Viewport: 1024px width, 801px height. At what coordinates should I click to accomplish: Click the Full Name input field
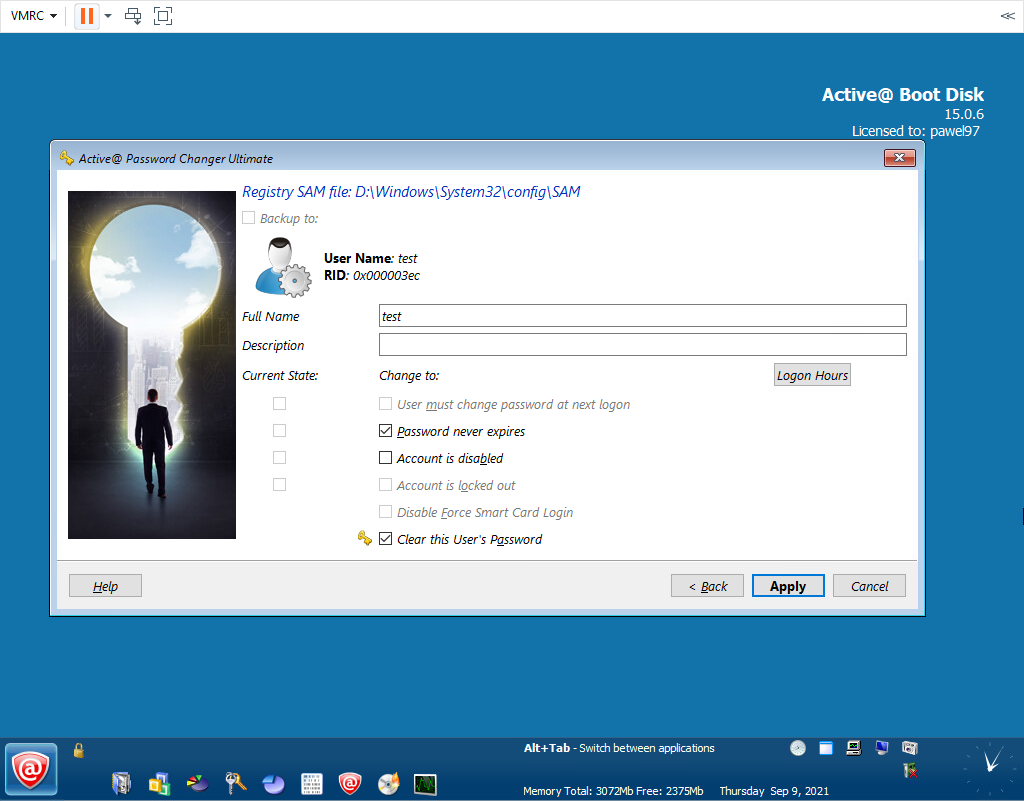(x=643, y=315)
